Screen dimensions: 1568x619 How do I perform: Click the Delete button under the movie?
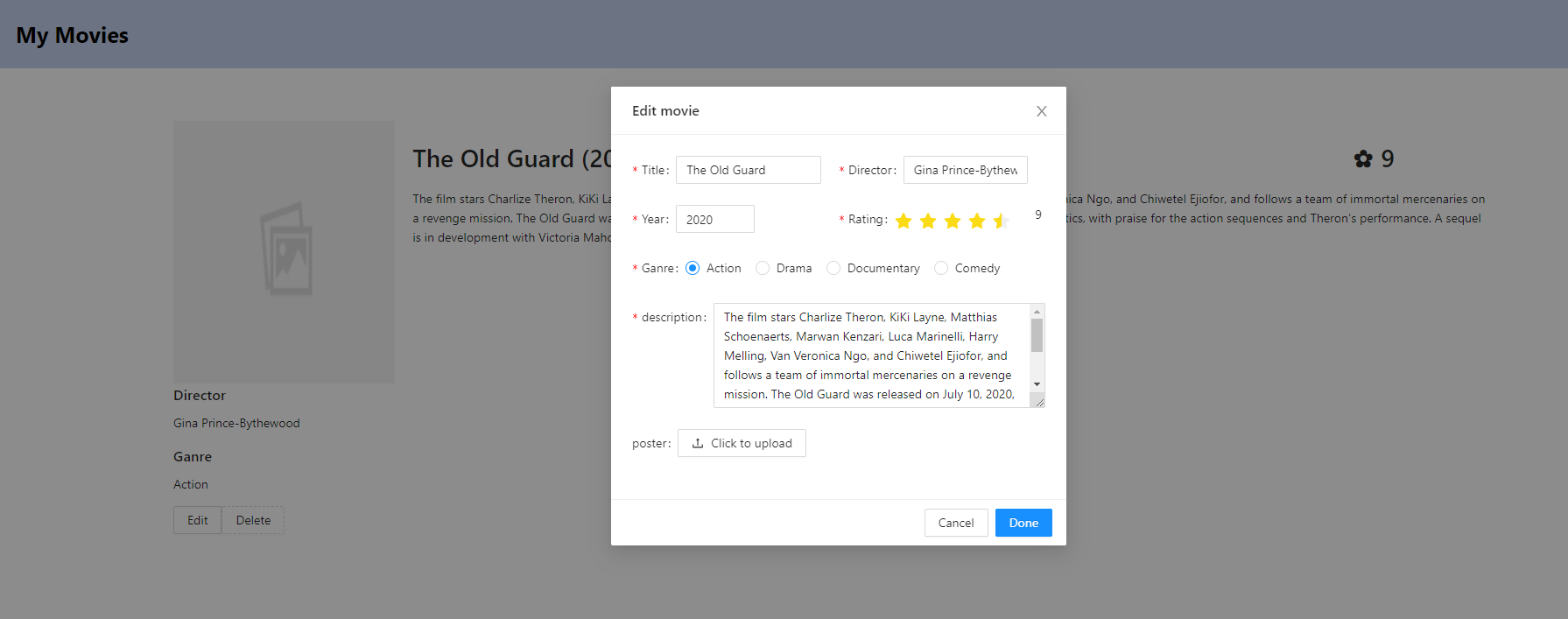(x=253, y=520)
